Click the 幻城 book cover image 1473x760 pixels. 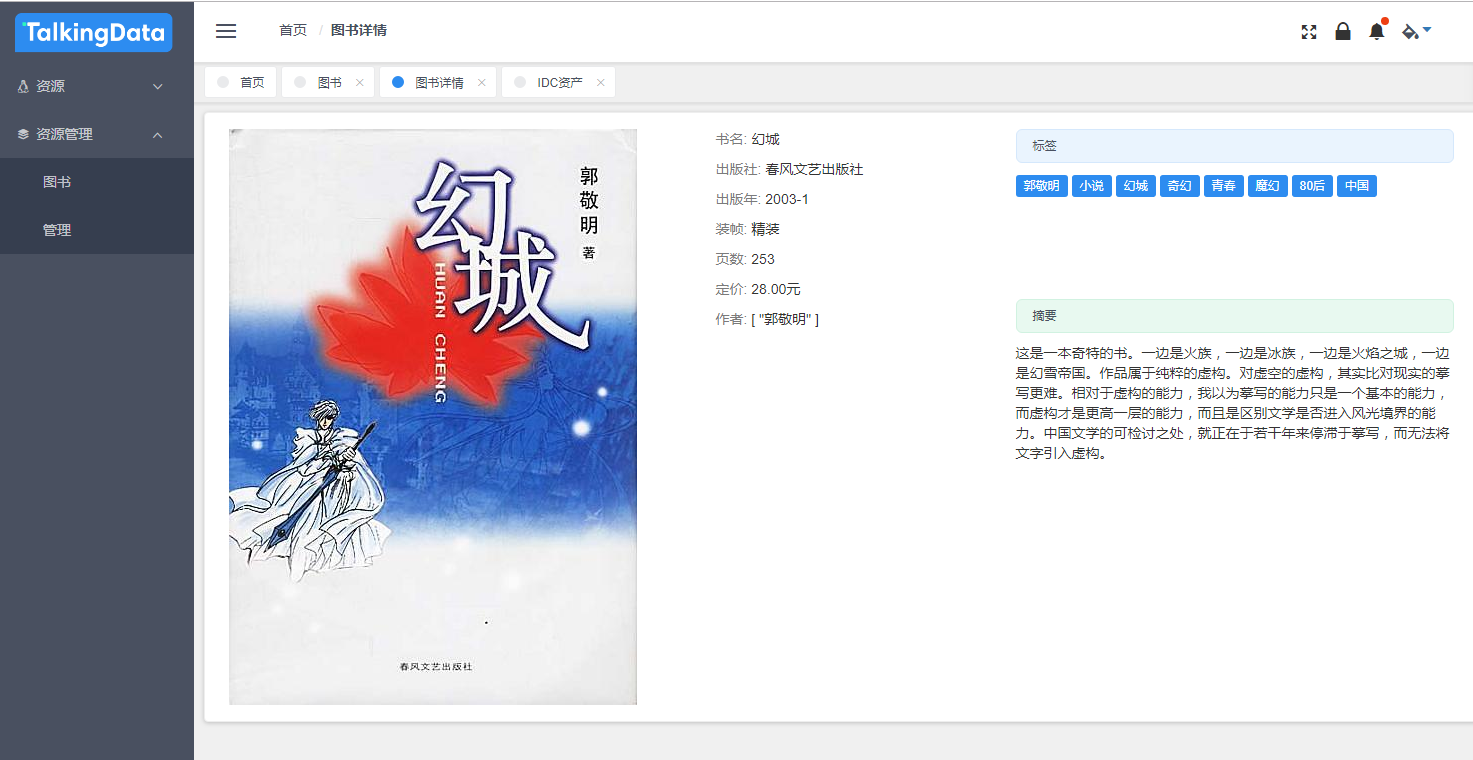click(x=433, y=417)
